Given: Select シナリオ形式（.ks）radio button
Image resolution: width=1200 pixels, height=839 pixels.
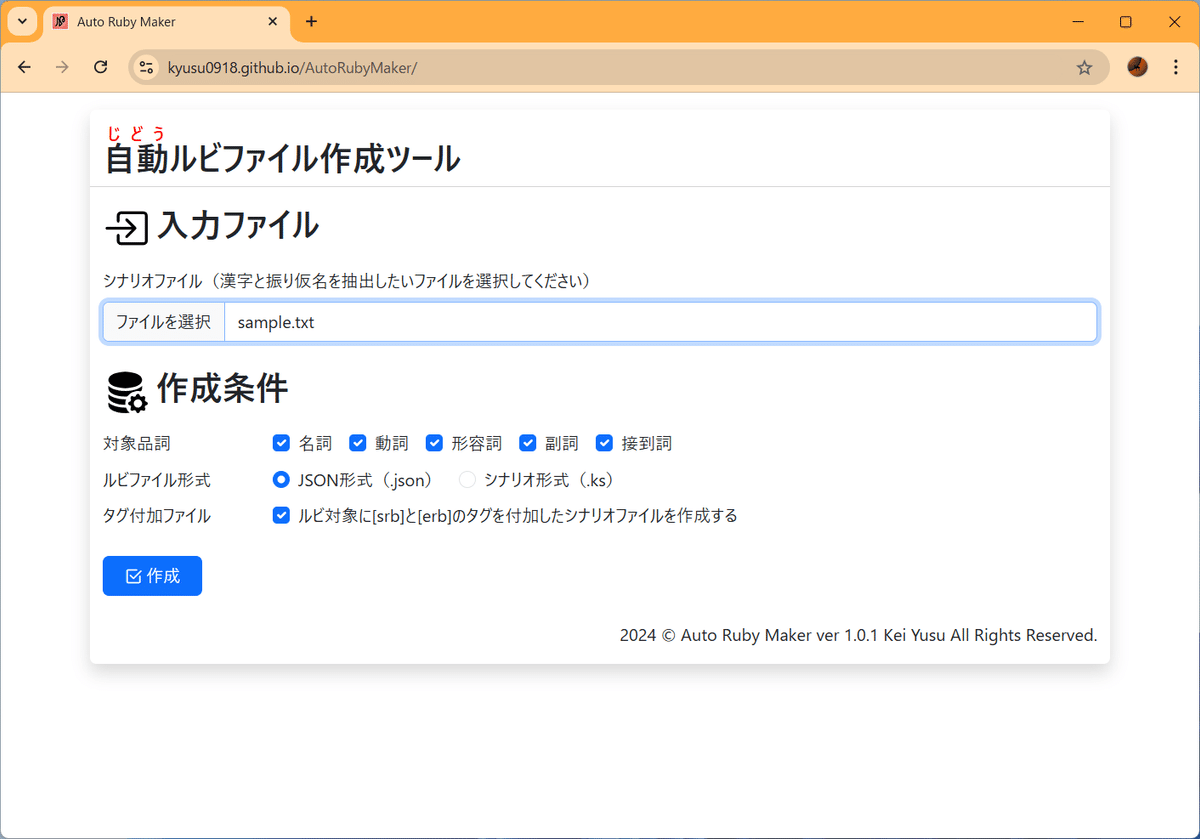Looking at the screenshot, I should click(467, 480).
